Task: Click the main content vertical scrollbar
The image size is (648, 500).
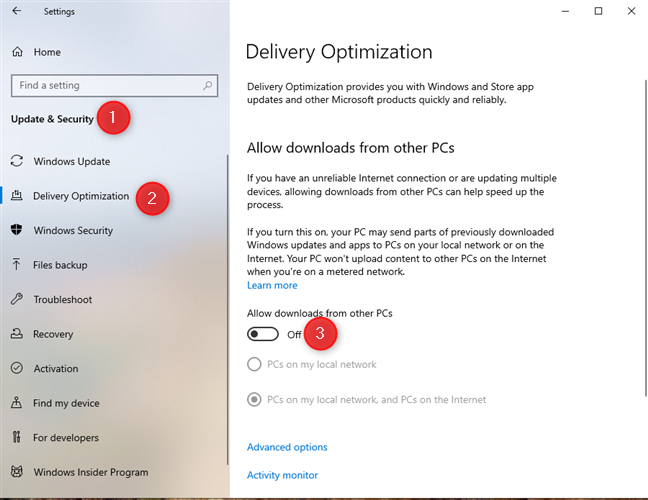Action: (x=646, y=238)
